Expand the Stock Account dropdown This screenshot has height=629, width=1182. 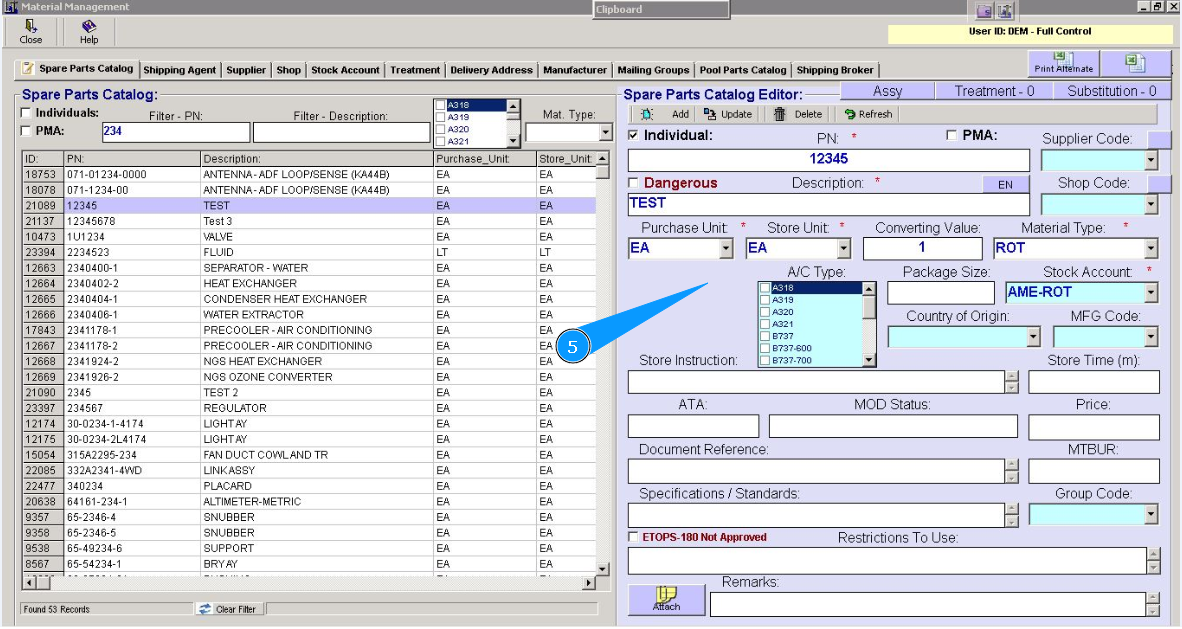coord(1151,293)
